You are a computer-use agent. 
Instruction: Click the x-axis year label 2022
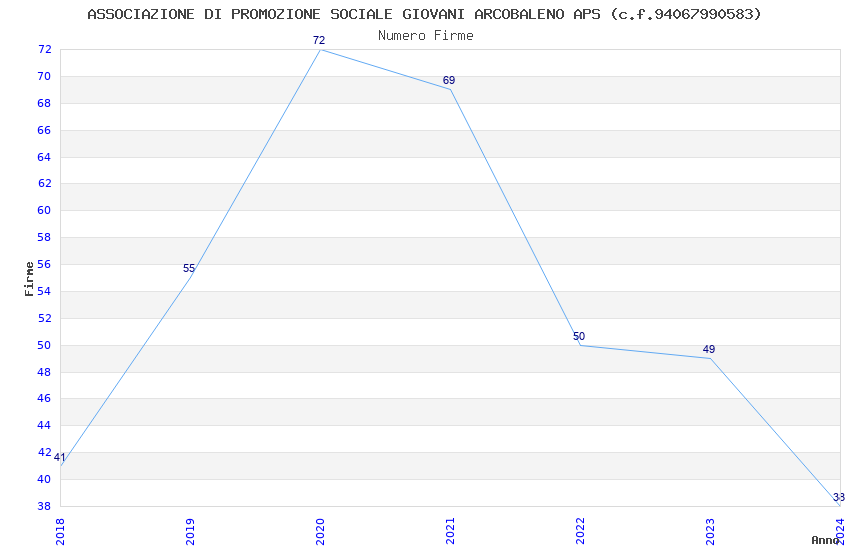[x=581, y=532]
